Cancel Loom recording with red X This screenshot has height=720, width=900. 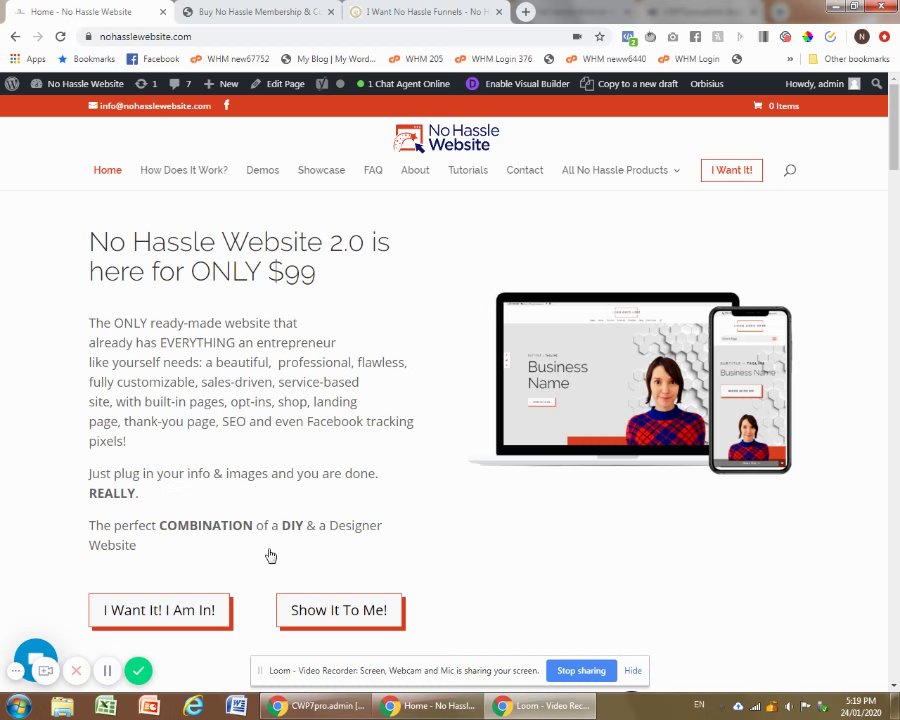tap(76, 671)
